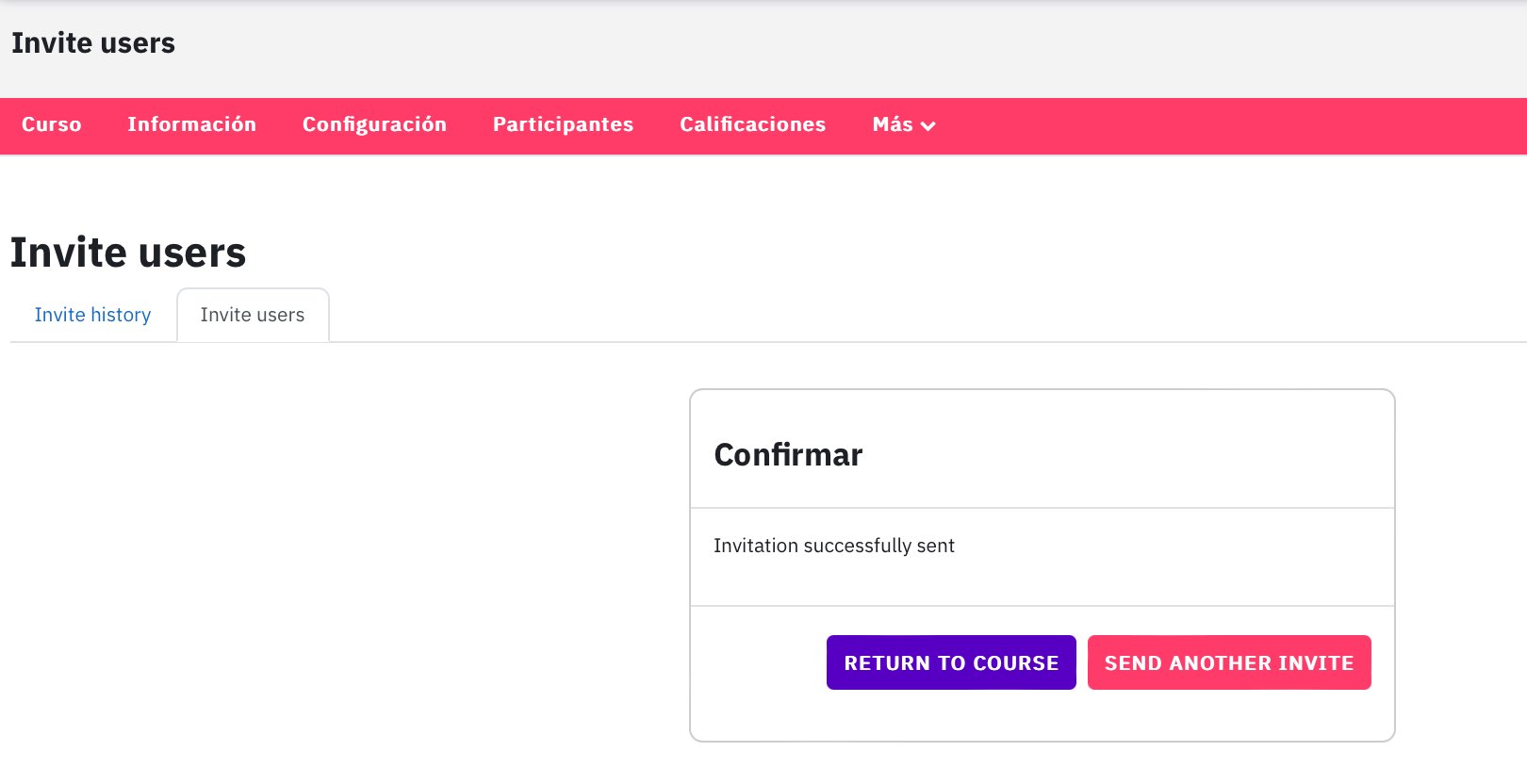Click the Return to Course button

[951, 662]
